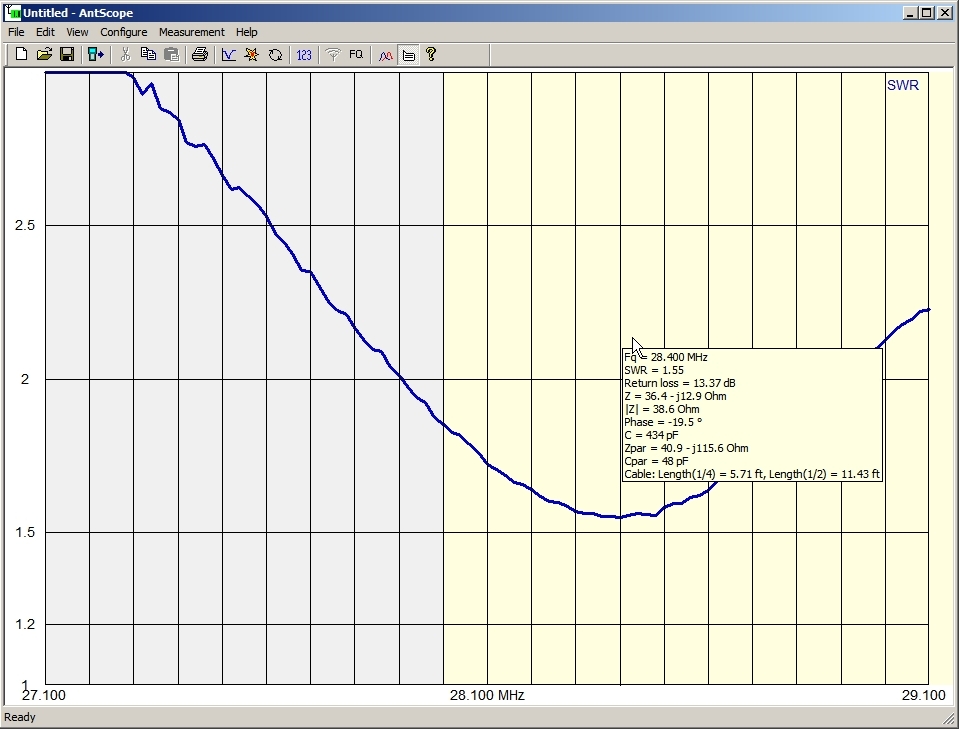Click the FQ frequency settings icon
This screenshot has height=729, width=959.
pyautogui.click(x=356, y=54)
